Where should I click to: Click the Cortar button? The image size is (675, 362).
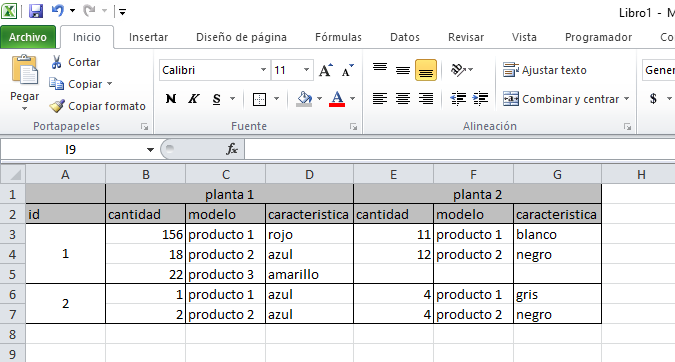pyautogui.click(x=76, y=62)
